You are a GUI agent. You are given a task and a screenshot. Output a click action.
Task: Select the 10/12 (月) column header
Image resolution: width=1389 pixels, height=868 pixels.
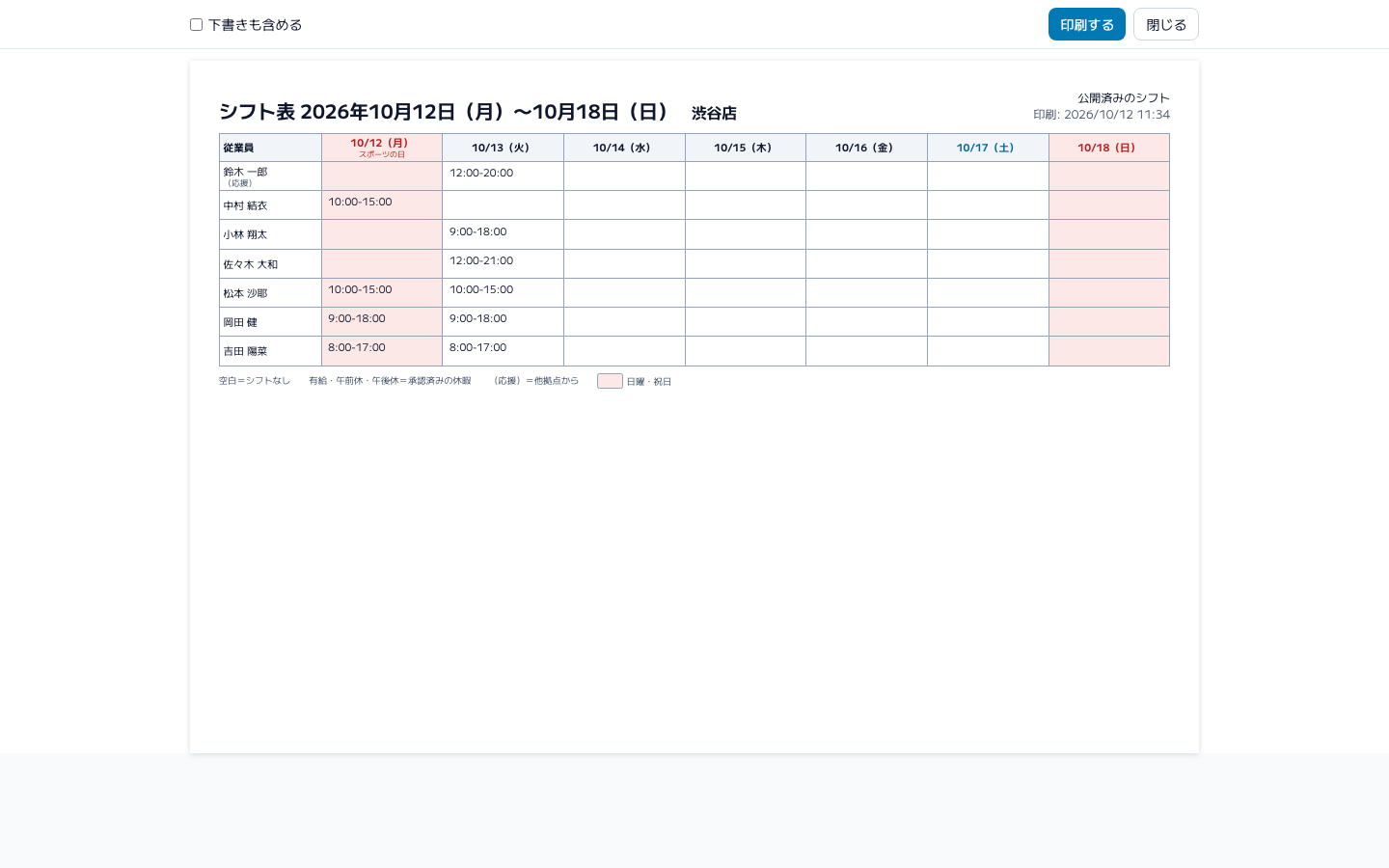(382, 148)
